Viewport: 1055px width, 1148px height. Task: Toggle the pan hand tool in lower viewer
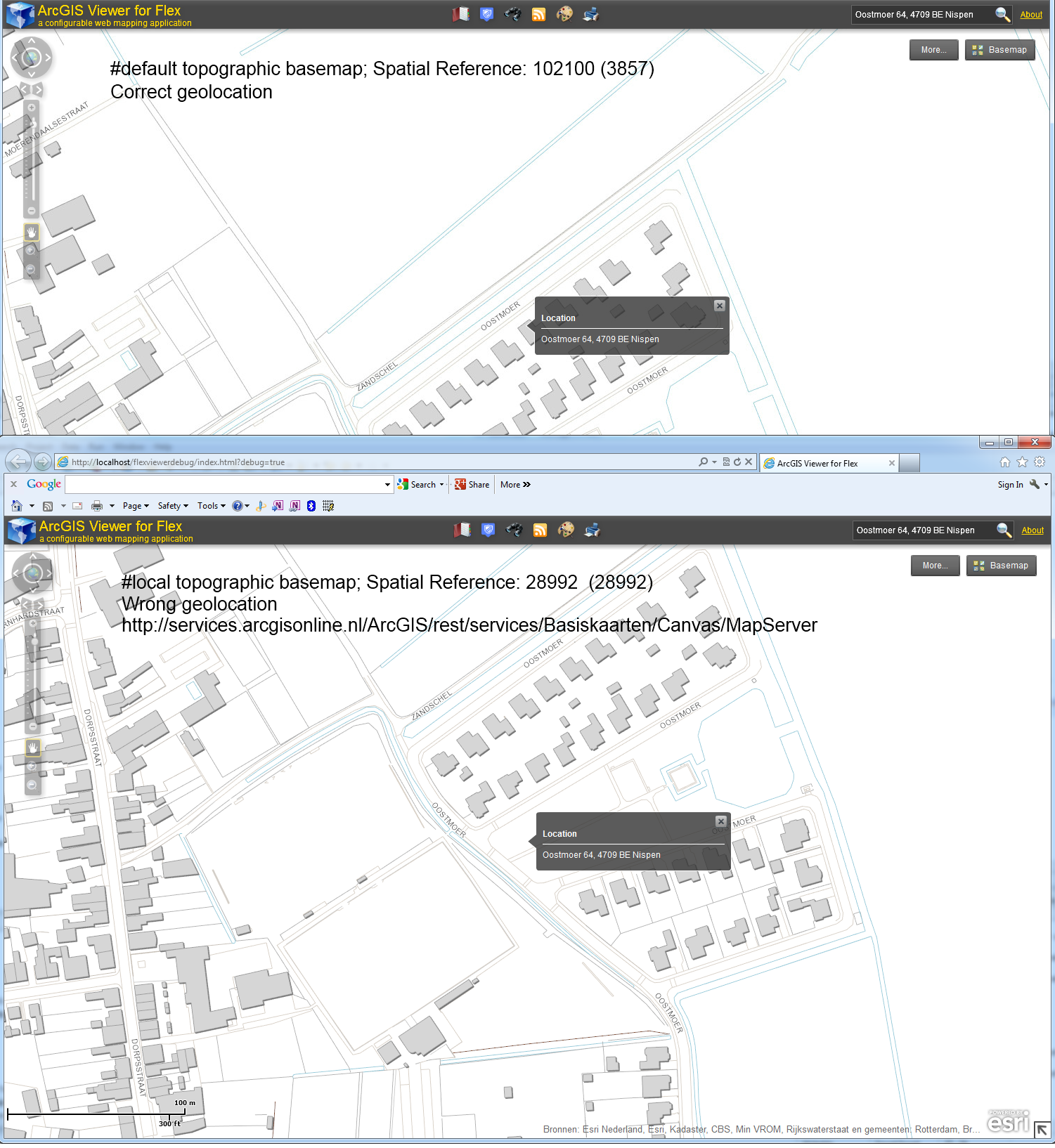[32, 748]
